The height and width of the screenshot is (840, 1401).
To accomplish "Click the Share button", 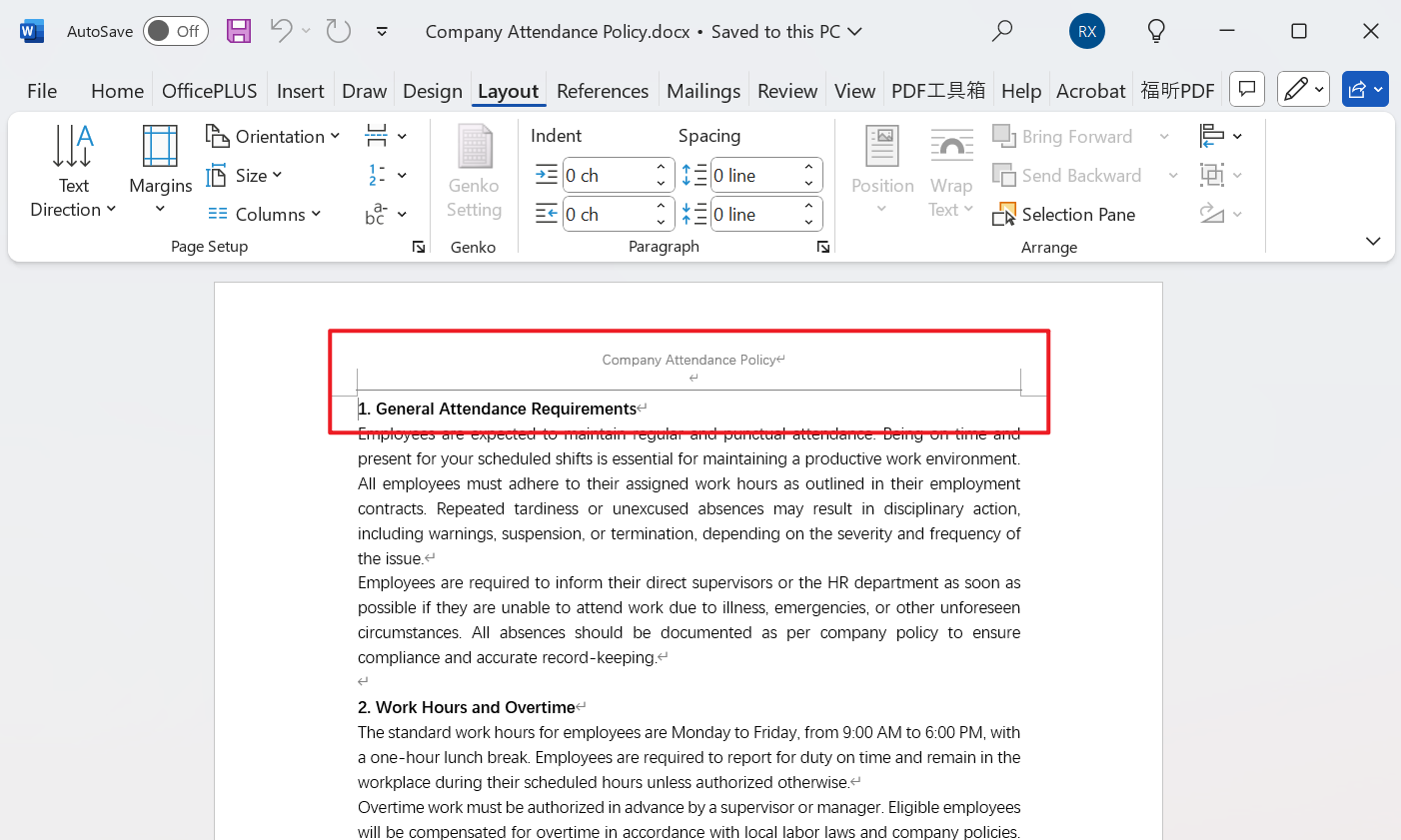I will pyautogui.click(x=1365, y=90).
